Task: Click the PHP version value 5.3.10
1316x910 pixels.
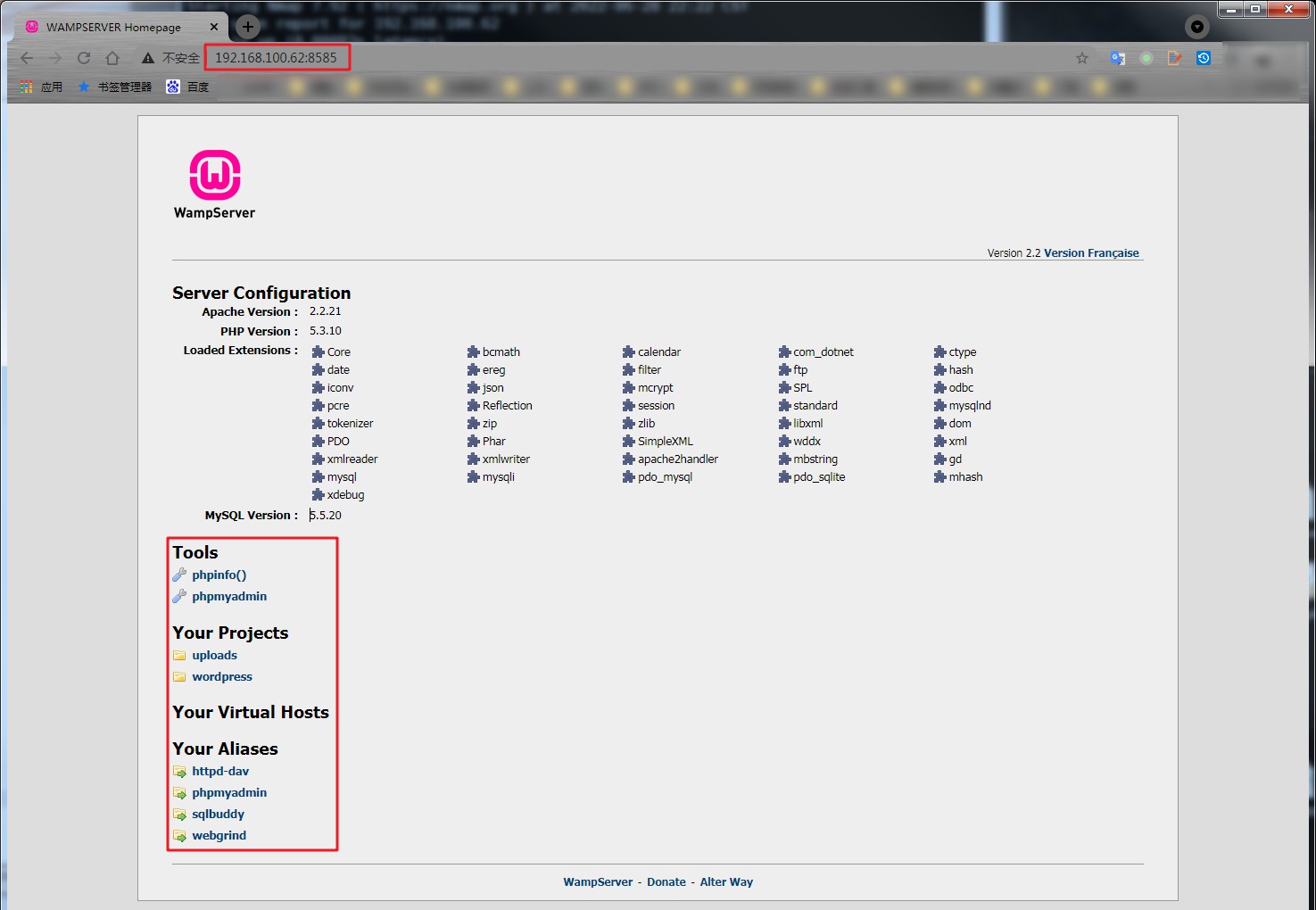Action: pos(325,331)
